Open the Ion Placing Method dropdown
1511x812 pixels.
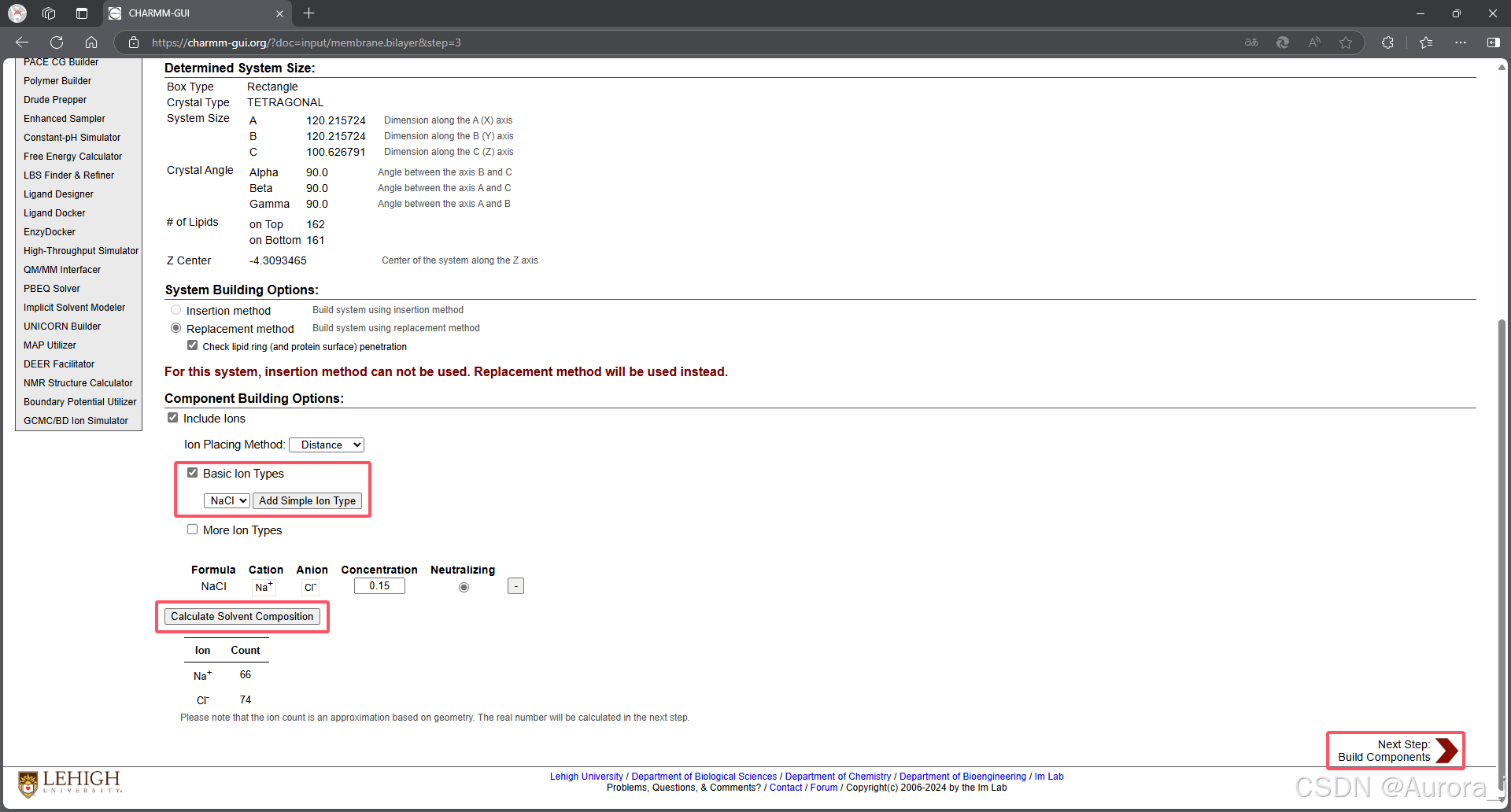tap(327, 445)
